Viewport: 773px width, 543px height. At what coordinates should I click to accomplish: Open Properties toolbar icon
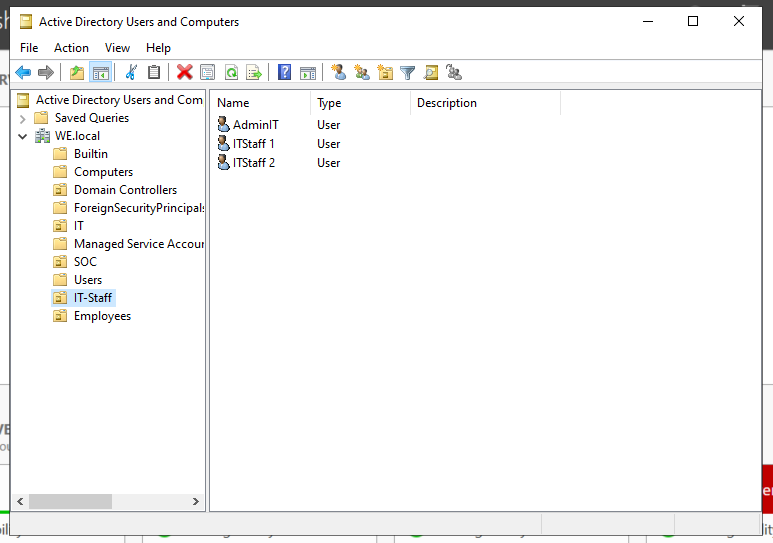coord(208,72)
